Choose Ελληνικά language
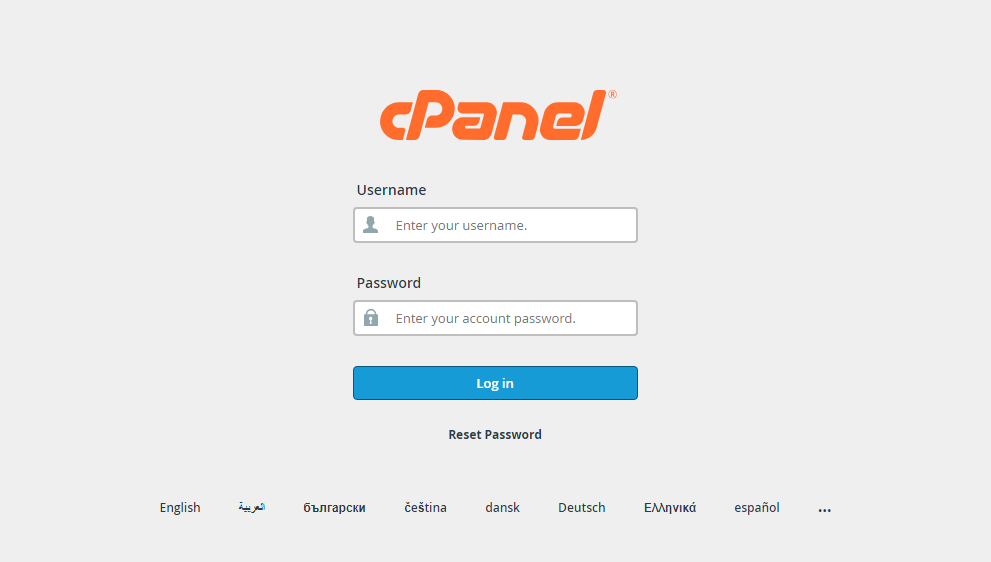 [670, 508]
